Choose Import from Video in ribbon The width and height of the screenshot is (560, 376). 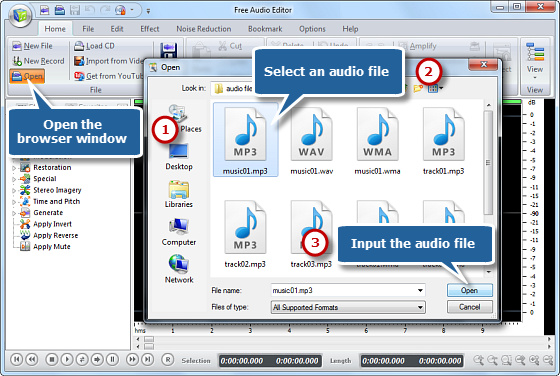click(108, 61)
